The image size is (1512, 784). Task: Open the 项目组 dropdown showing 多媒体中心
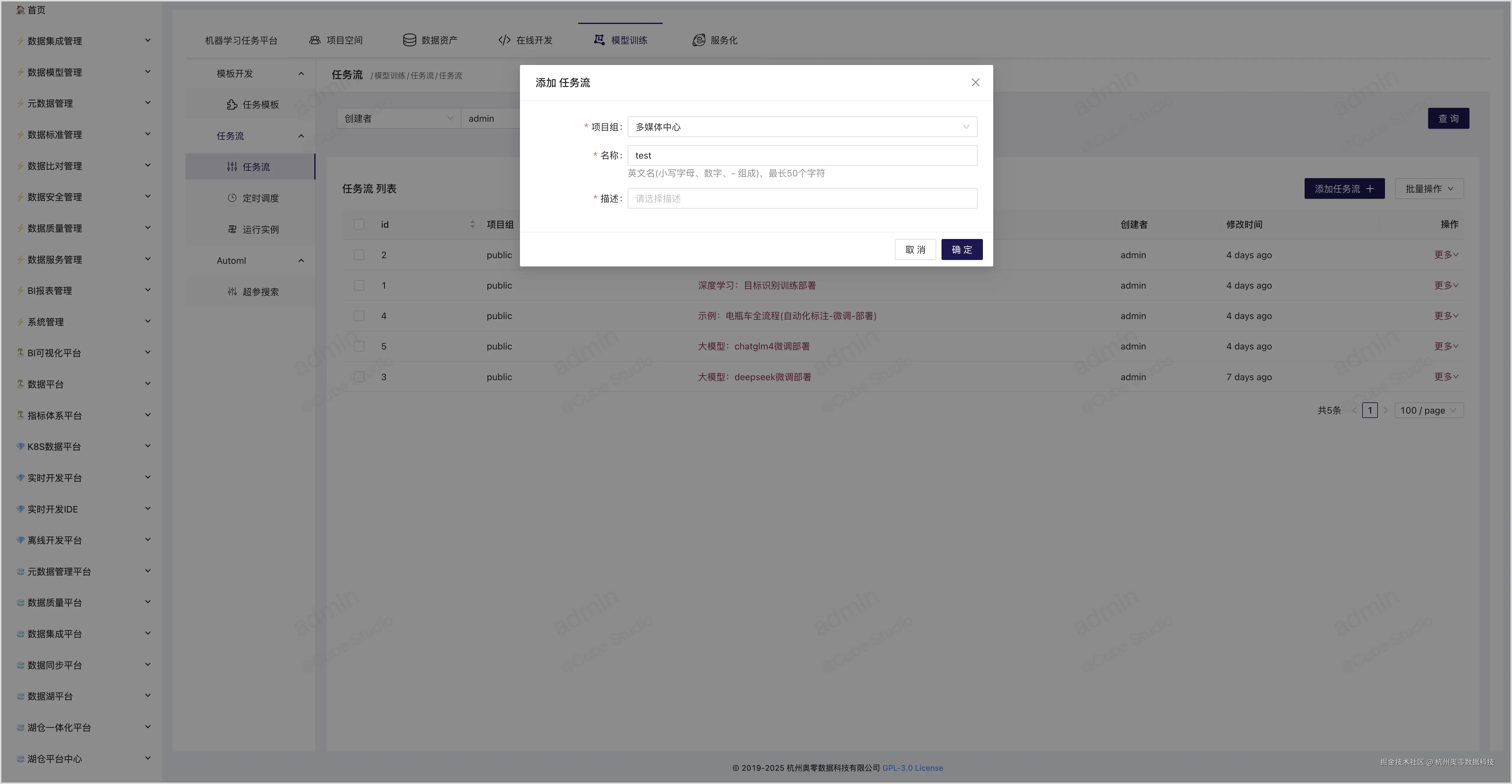[x=802, y=127]
